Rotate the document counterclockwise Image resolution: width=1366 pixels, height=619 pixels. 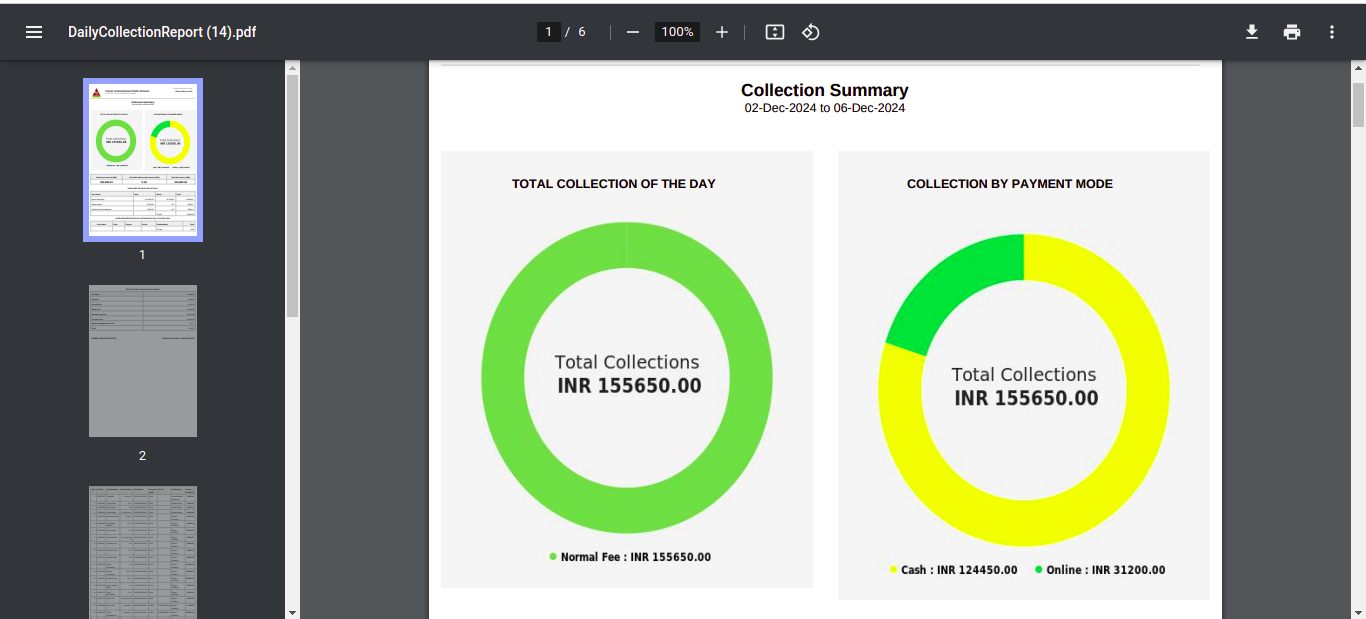[x=811, y=32]
